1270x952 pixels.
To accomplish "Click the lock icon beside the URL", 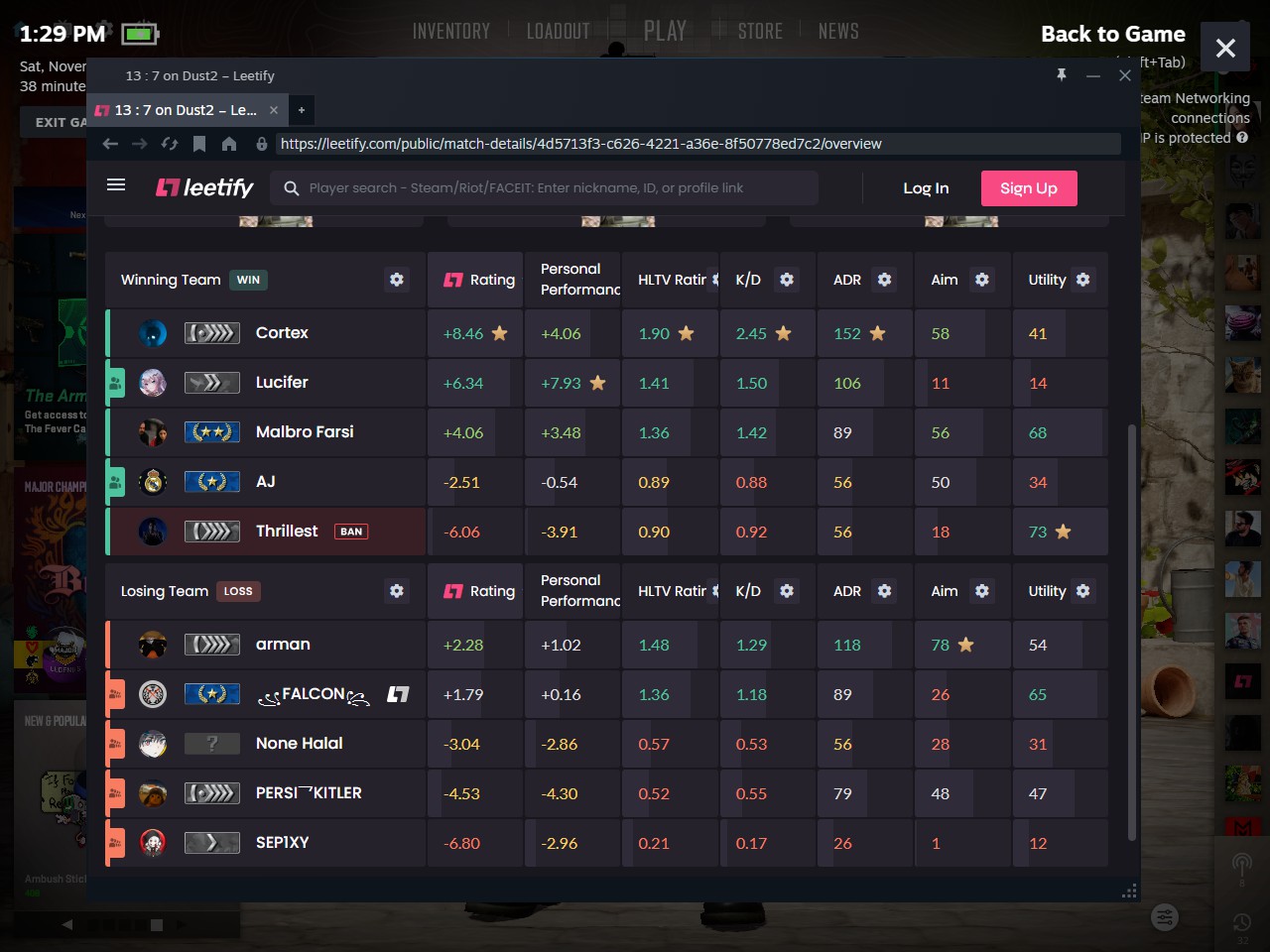I will 262,144.
